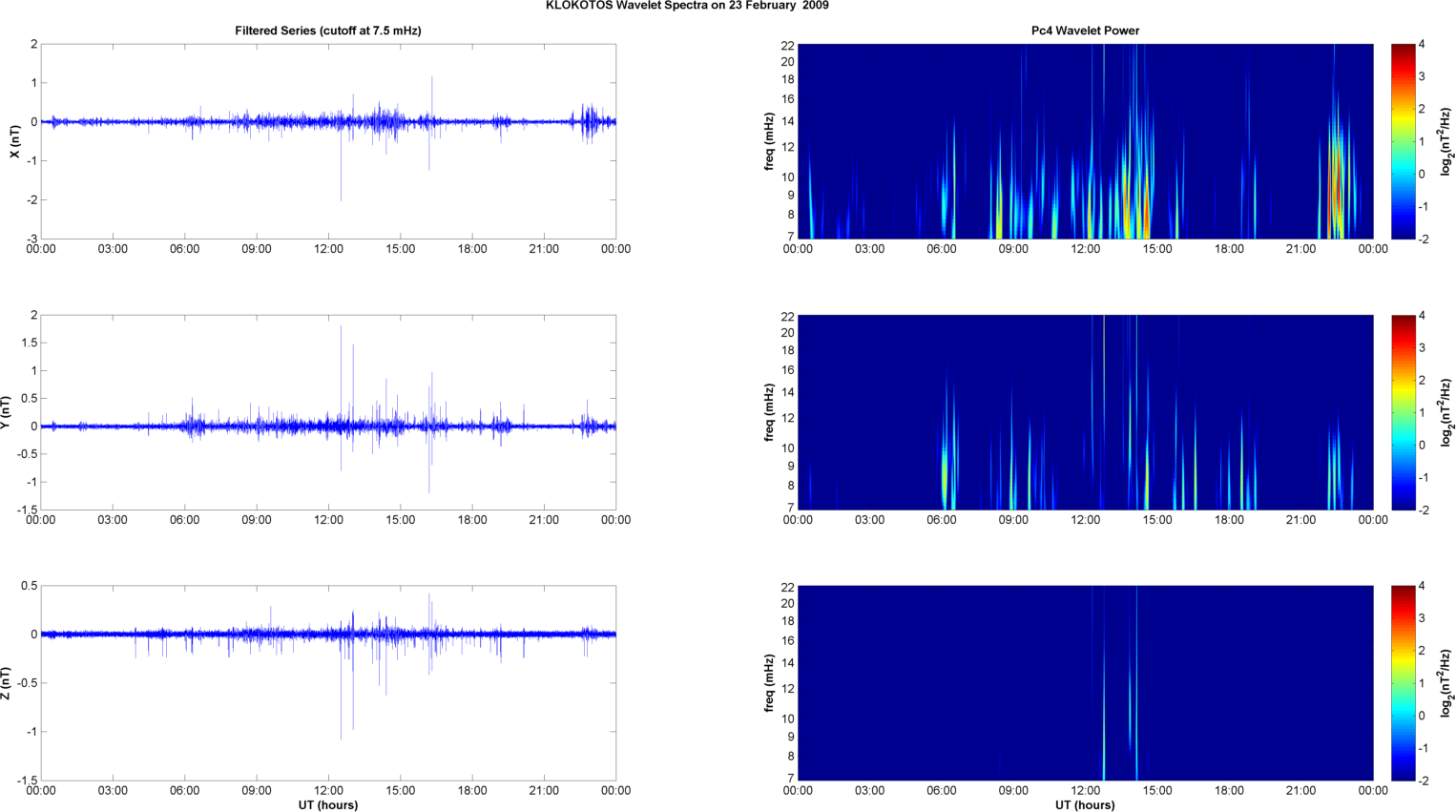The image size is (1456, 812).
Task: Select "UT (hours)" label under the bottom spectrogram
Action: point(1085,804)
